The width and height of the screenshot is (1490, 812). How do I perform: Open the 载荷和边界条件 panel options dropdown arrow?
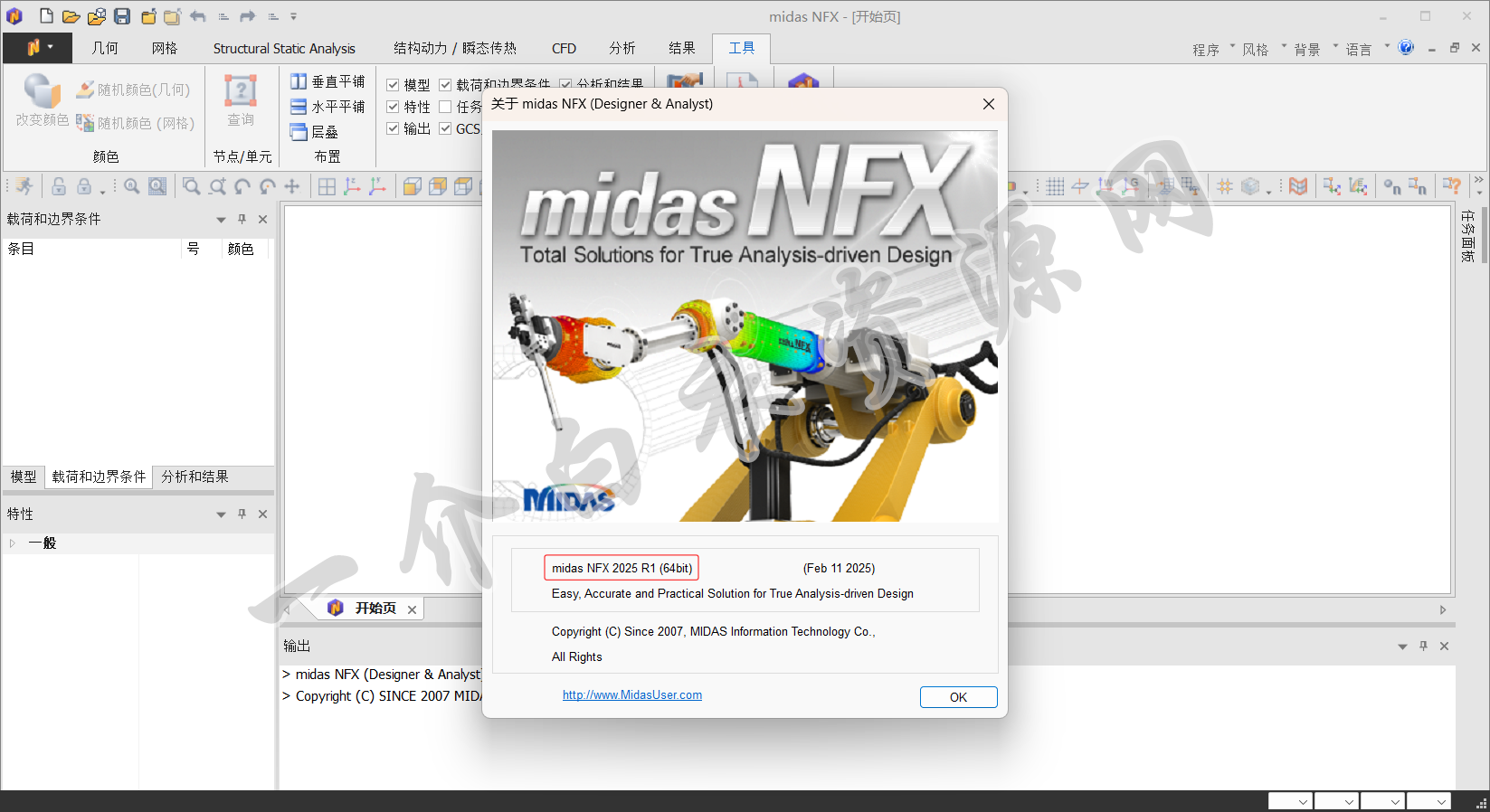click(221, 220)
